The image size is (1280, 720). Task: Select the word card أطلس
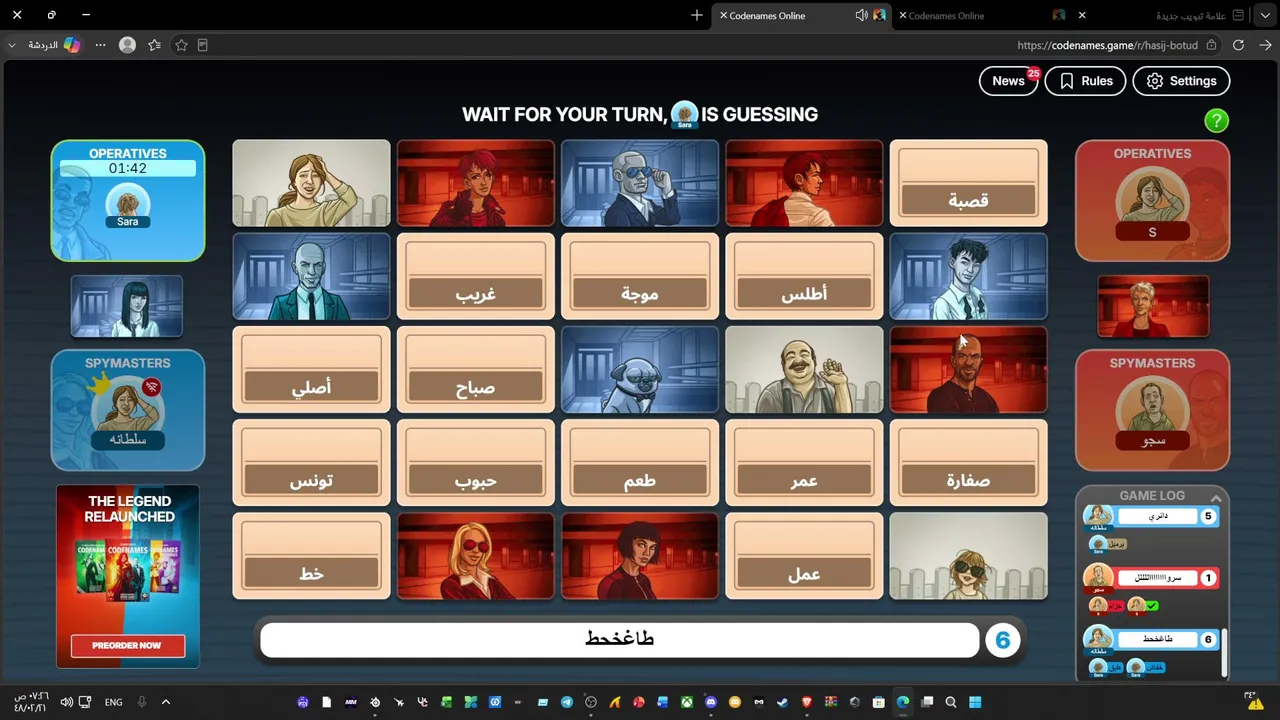(804, 277)
